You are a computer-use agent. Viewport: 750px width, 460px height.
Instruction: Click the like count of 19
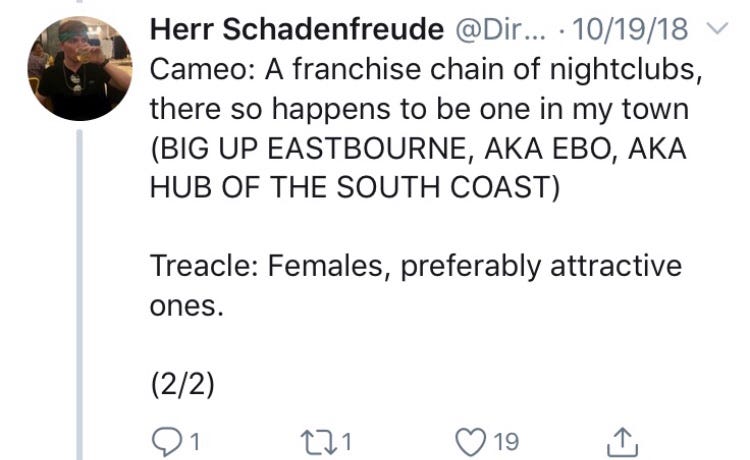(x=506, y=440)
